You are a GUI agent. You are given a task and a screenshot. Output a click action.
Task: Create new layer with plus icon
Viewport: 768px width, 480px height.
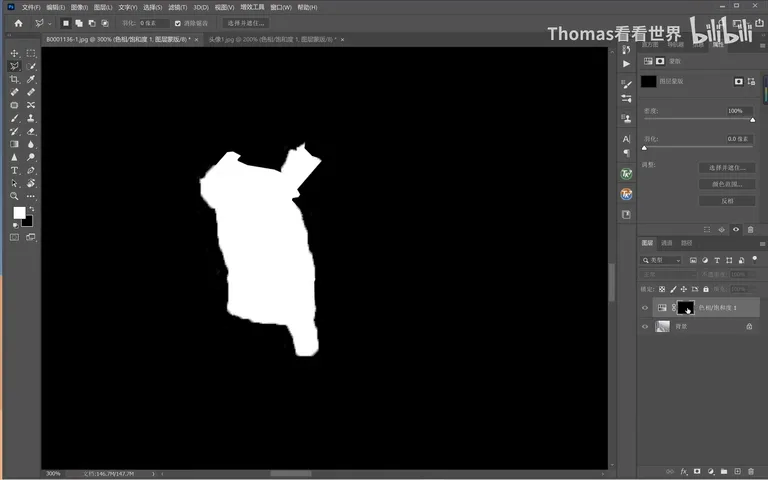click(x=737, y=472)
